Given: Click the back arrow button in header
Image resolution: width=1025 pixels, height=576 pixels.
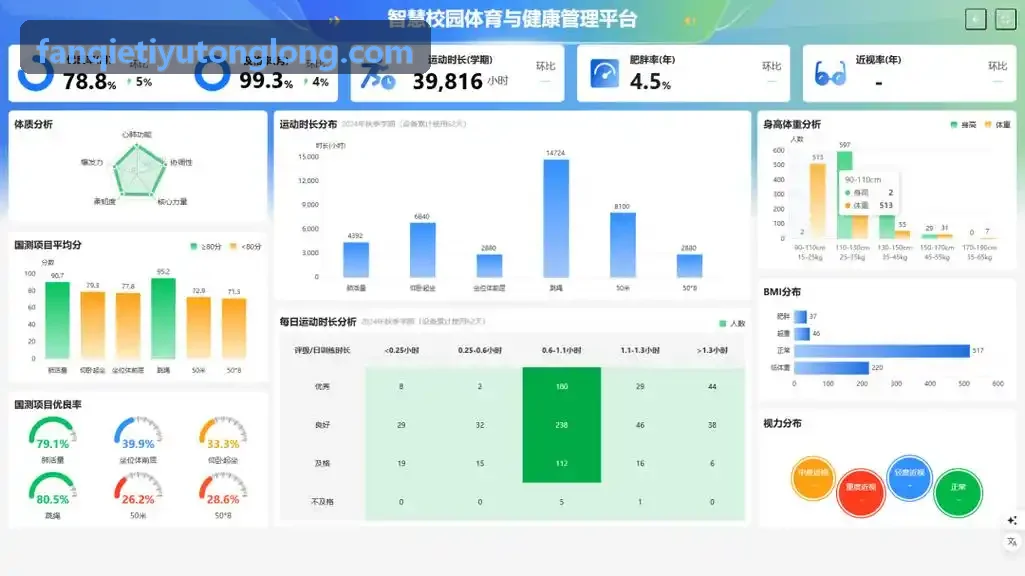Looking at the screenshot, I should (x=975, y=20).
